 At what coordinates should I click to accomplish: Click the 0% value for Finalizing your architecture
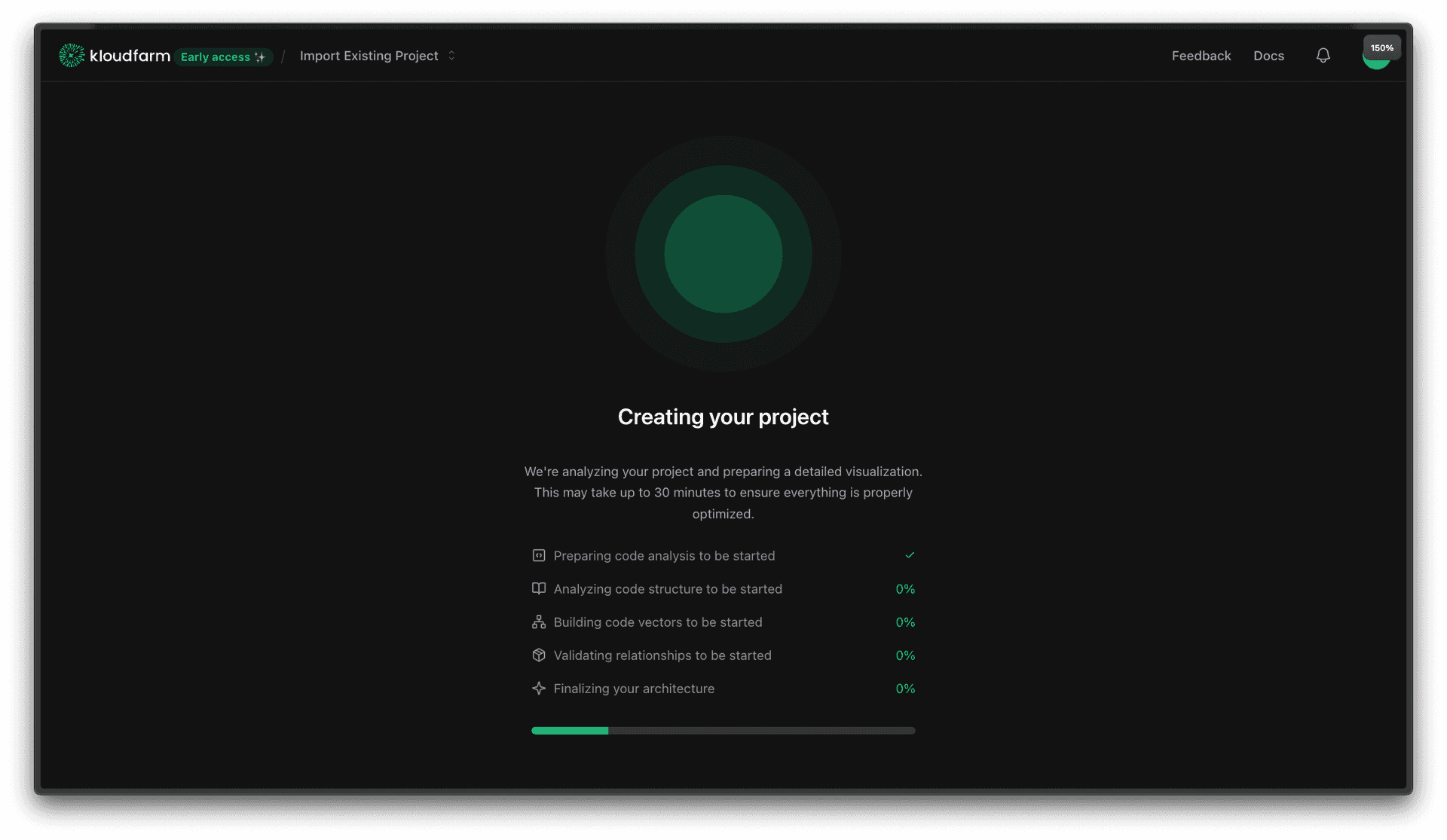904,688
